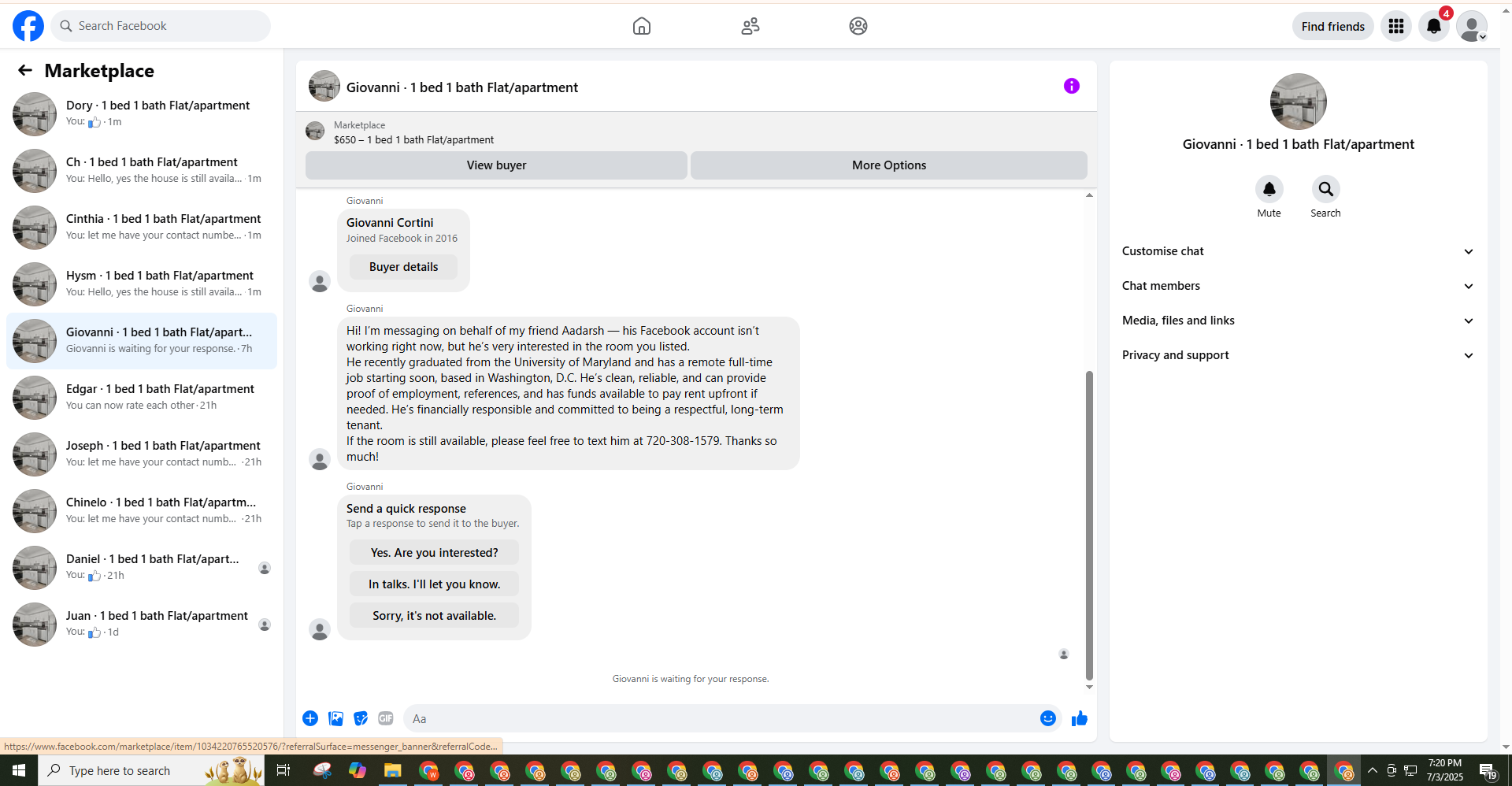
Task: Open Task View on the taskbar
Action: pos(283,770)
